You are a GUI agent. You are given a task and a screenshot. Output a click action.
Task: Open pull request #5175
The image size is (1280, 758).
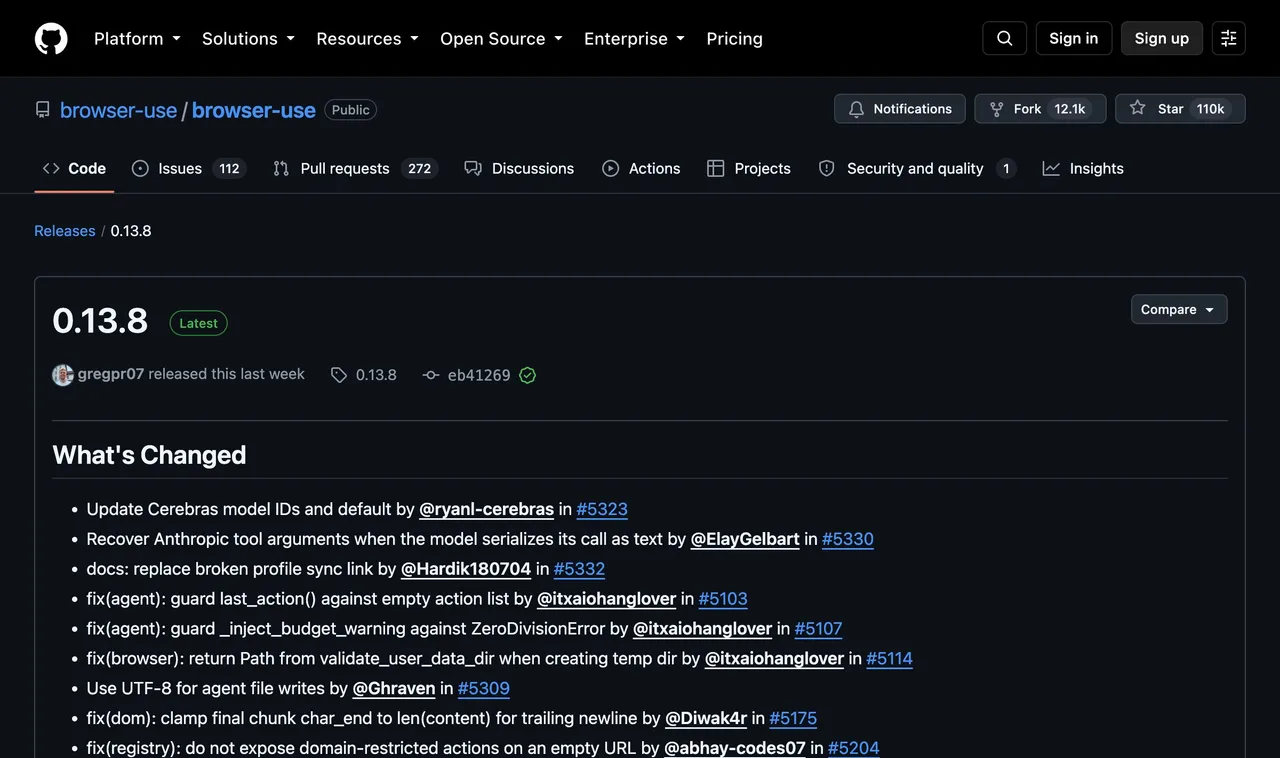pos(793,719)
